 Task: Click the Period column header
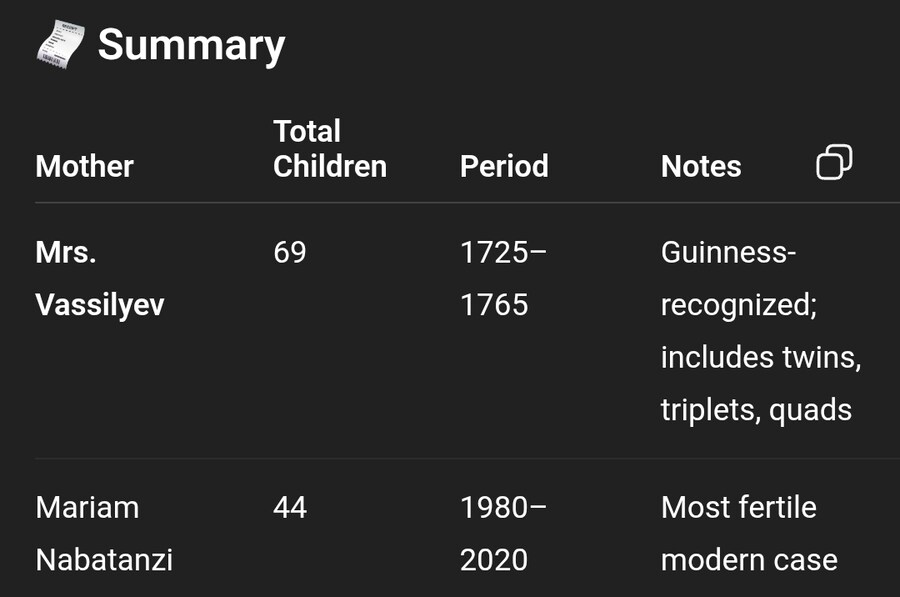504,166
